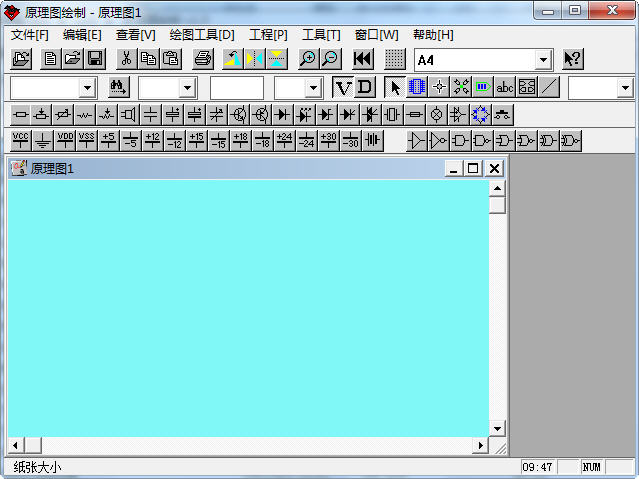The width and height of the screenshot is (639, 479).
Task: Click the Copy icon
Action: [148, 59]
